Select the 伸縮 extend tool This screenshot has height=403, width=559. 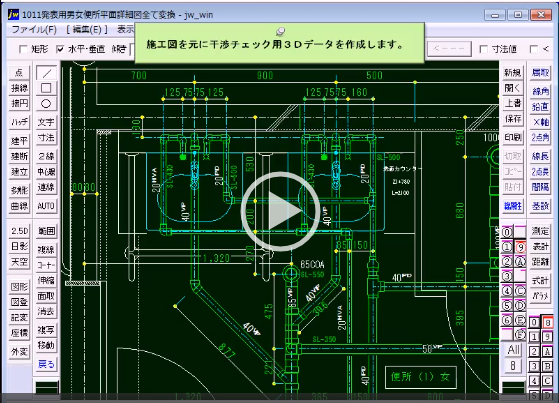point(46,280)
